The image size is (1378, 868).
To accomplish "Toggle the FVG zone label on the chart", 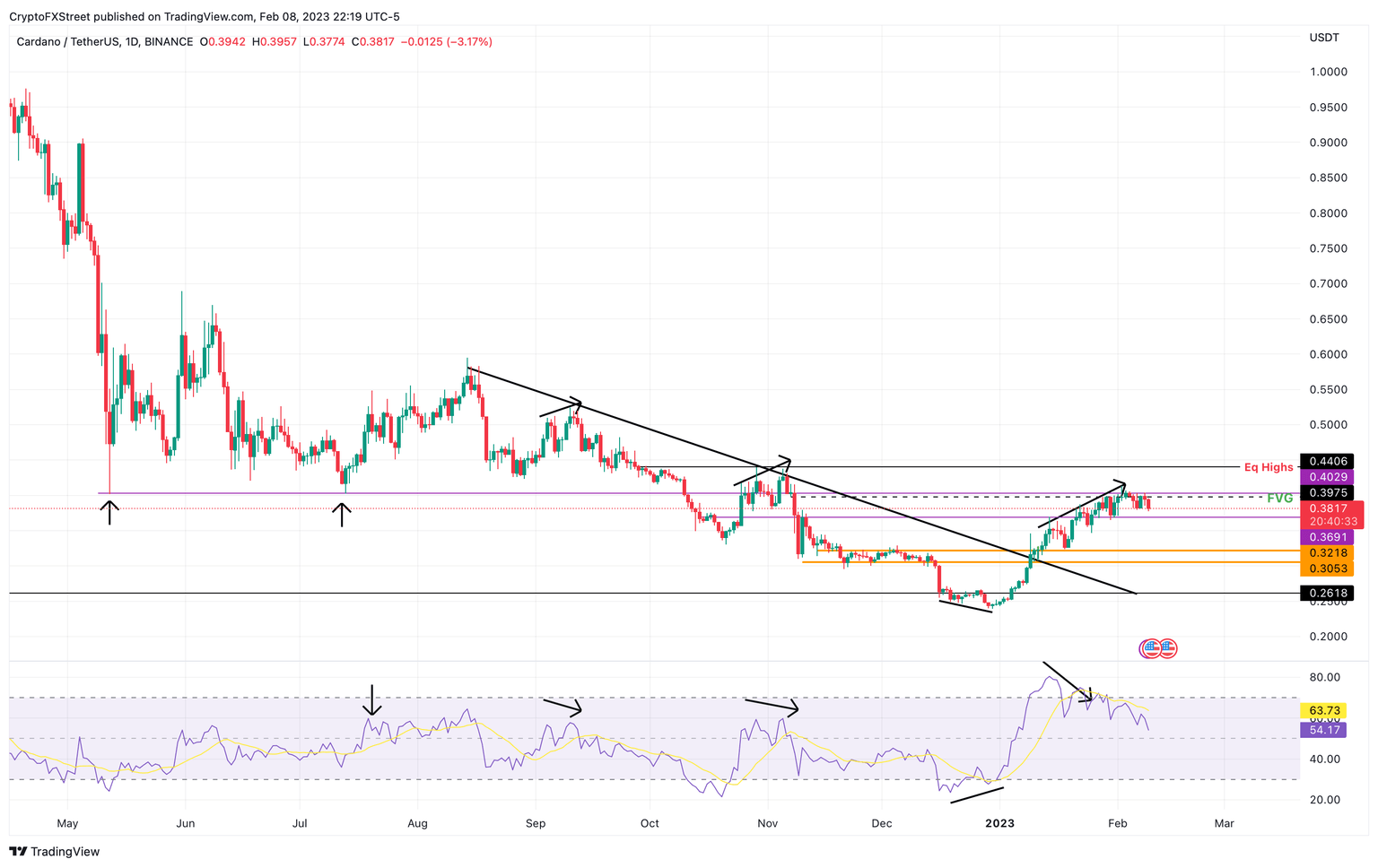I will (1280, 496).
